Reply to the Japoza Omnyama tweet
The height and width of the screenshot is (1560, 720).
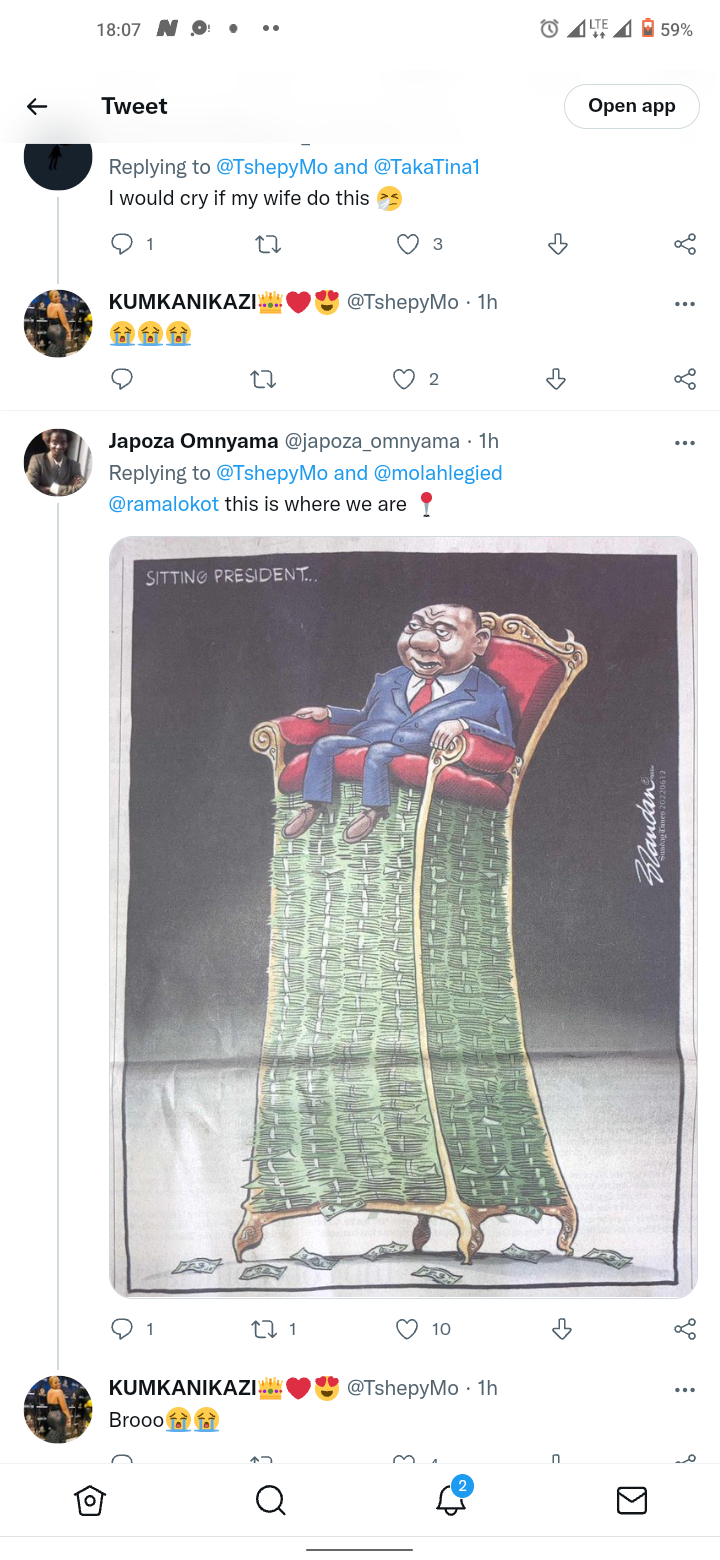122,1329
